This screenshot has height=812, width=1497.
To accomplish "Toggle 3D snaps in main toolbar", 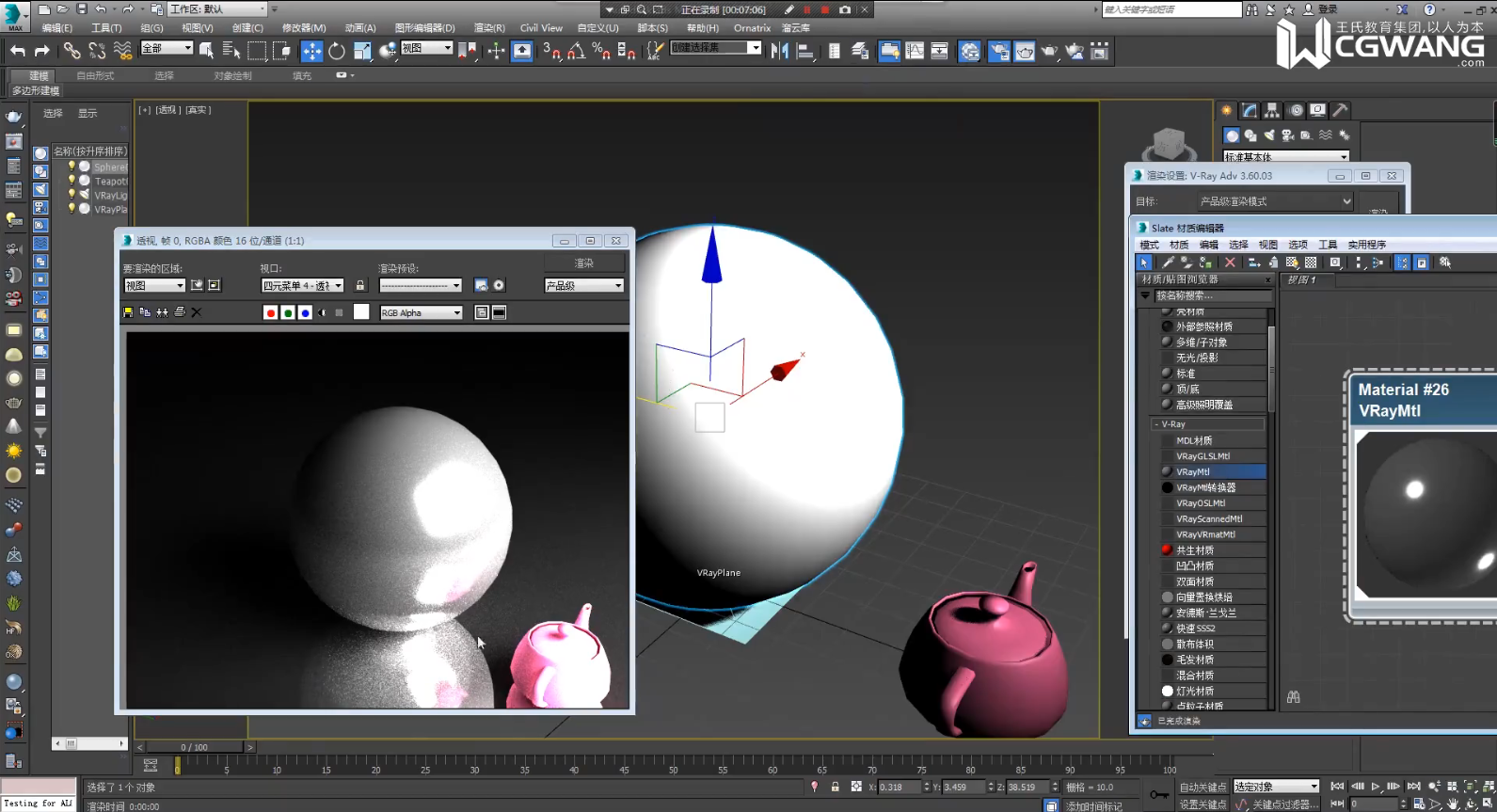I will coord(552,51).
